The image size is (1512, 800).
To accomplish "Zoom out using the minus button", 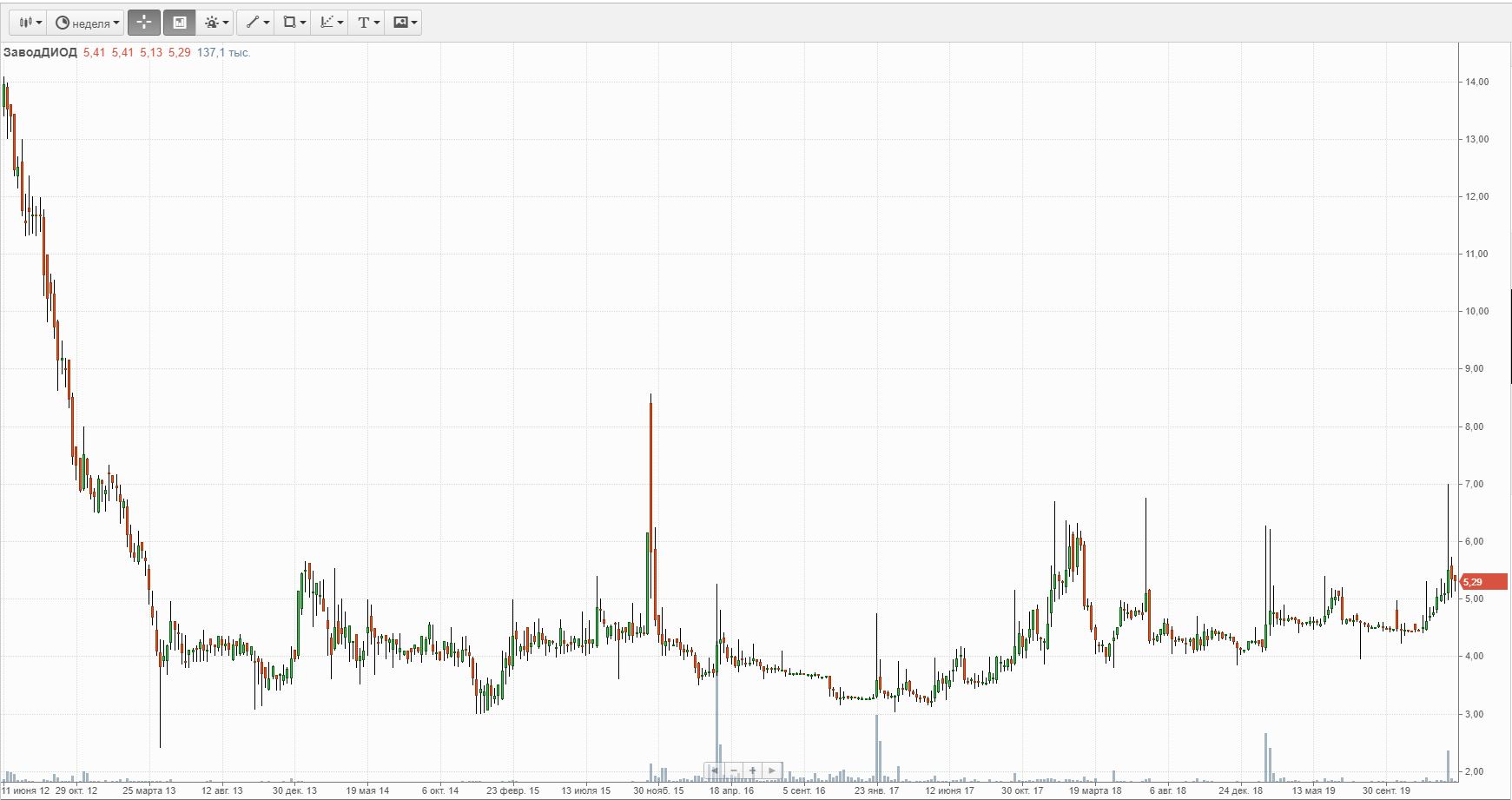I will [x=735, y=770].
